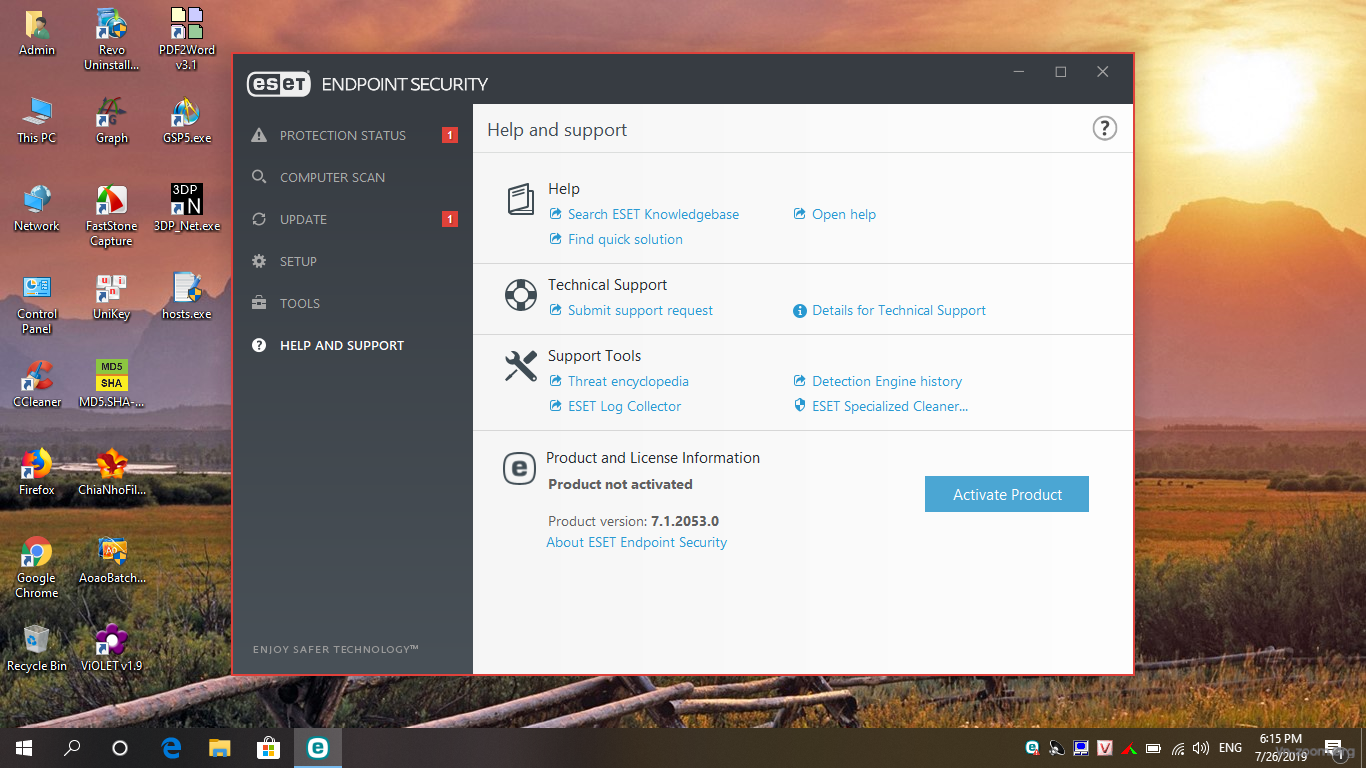Click the Find quick solution link
Viewport: 1366px width, 768px height.
coord(625,240)
